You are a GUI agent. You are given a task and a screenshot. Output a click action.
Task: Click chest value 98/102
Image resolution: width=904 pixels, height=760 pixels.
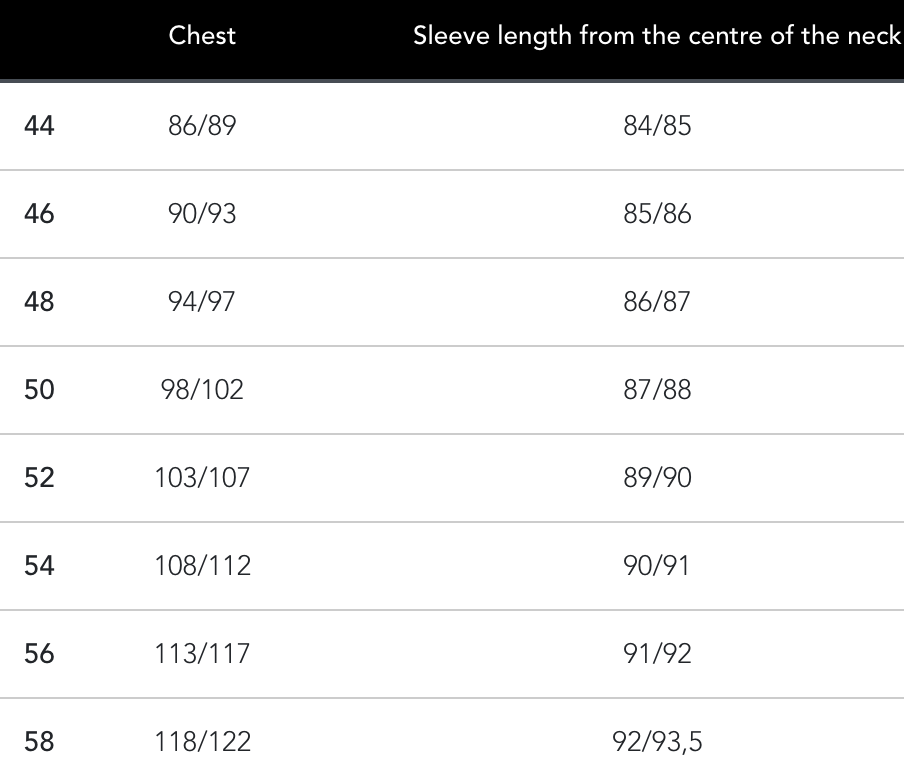click(x=202, y=390)
